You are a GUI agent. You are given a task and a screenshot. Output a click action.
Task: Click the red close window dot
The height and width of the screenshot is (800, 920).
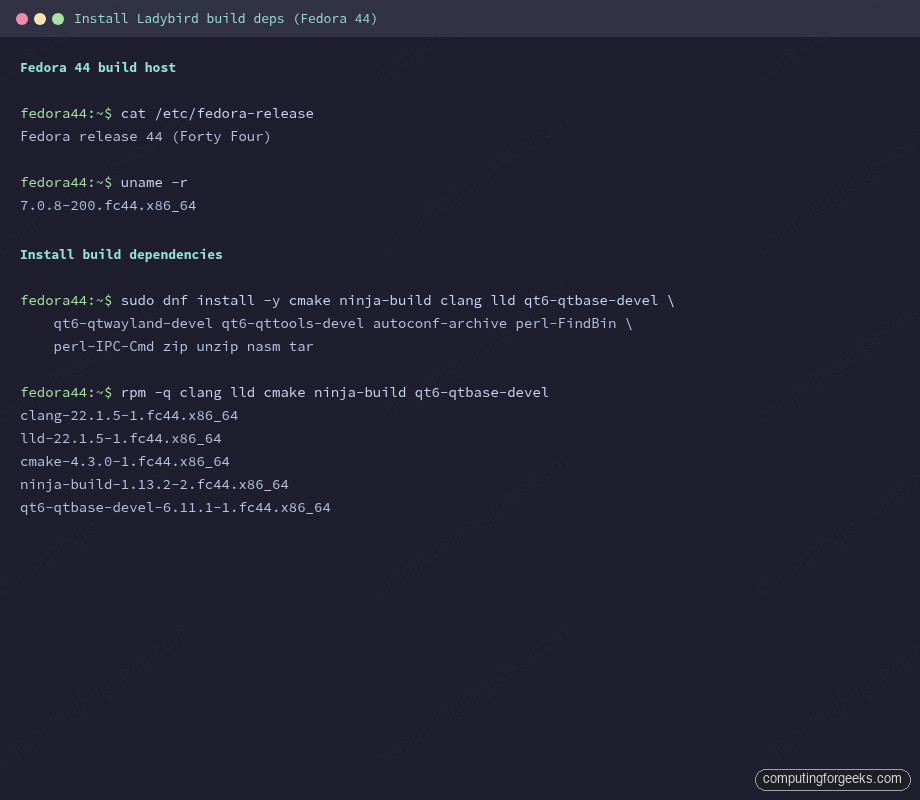tap(22, 19)
